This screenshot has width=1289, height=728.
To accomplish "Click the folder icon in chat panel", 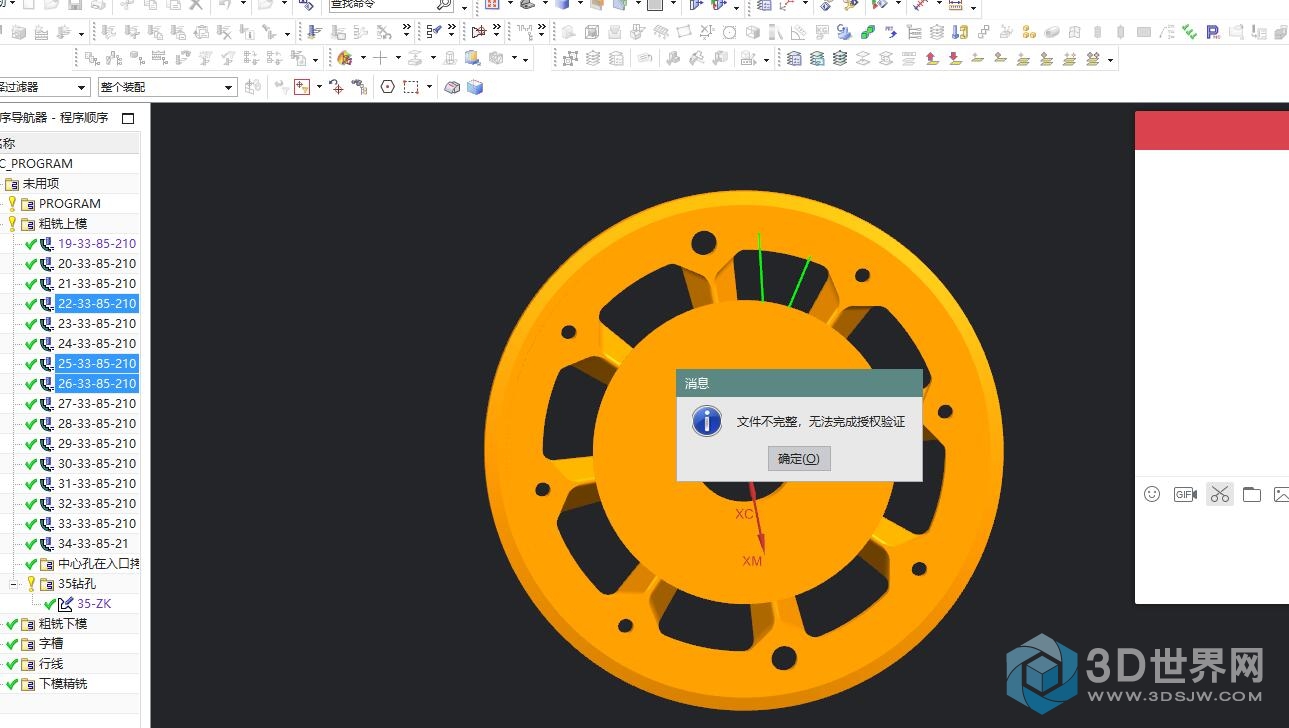I will (x=1252, y=494).
